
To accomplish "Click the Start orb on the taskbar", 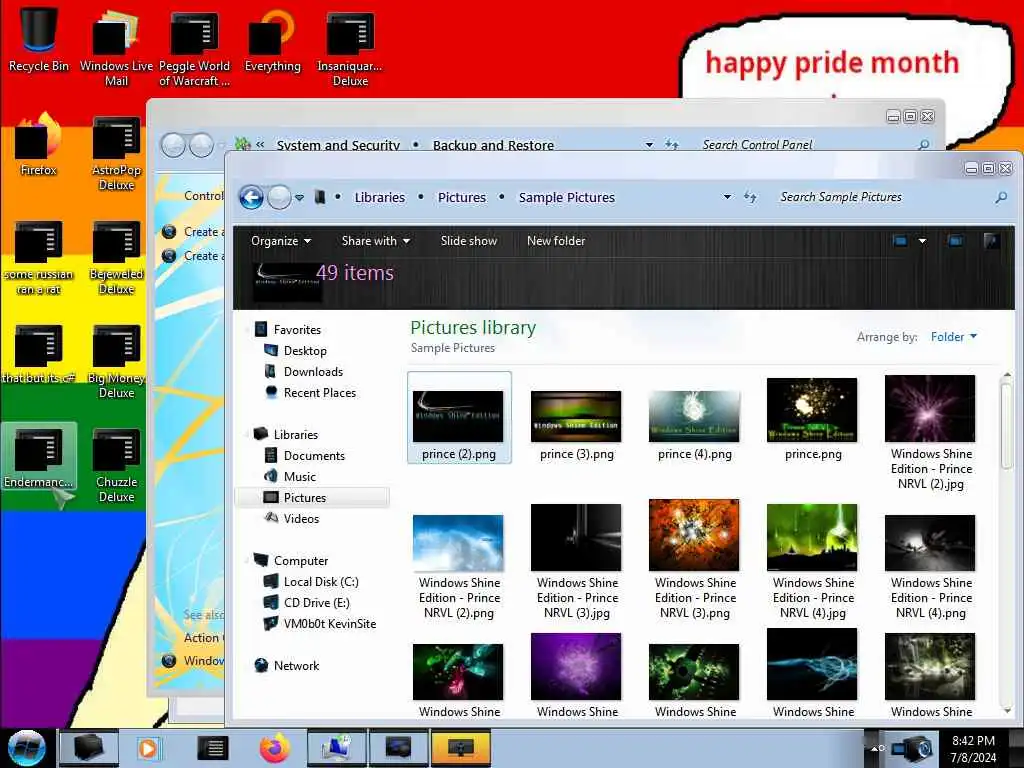I will point(26,748).
